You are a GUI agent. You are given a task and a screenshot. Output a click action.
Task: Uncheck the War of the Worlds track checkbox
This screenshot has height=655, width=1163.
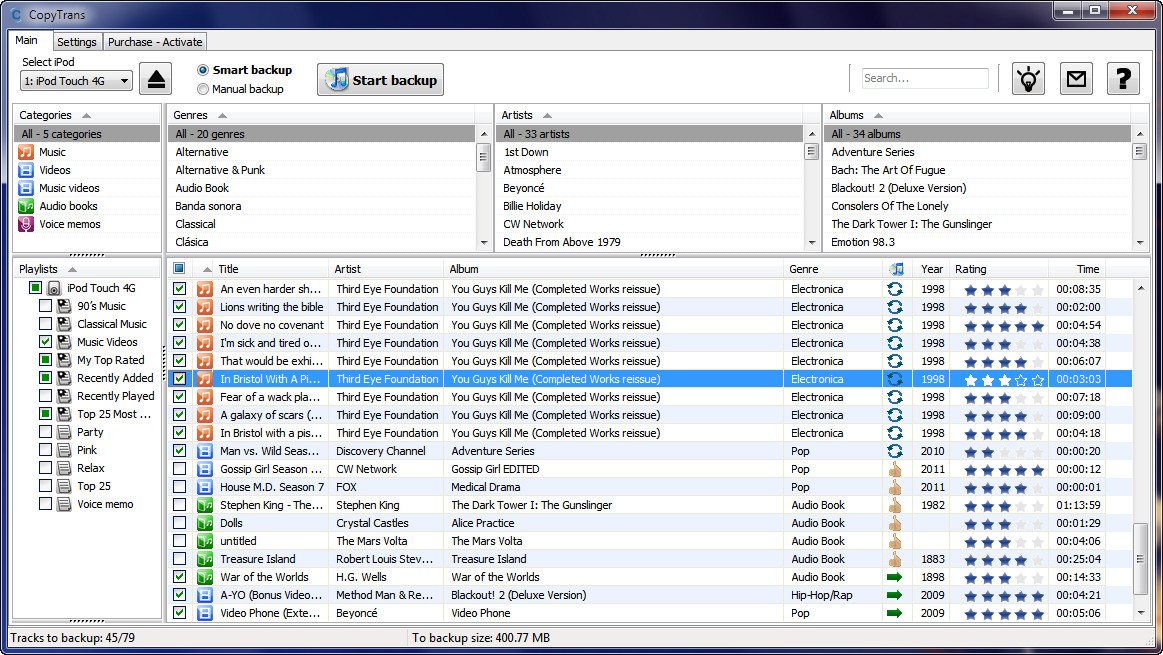179,577
